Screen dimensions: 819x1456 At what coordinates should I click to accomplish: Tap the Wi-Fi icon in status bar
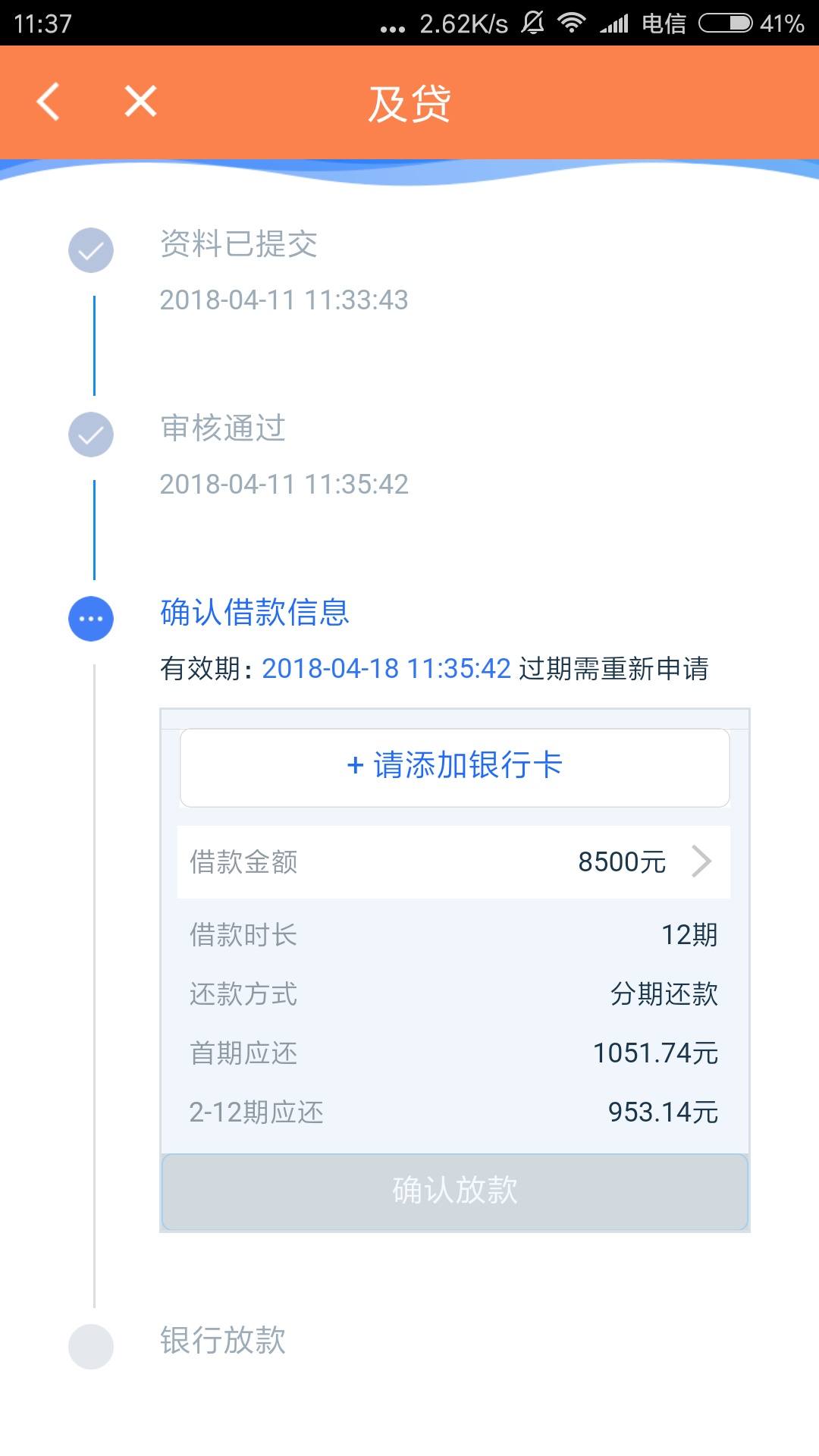click(x=571, y=24)
